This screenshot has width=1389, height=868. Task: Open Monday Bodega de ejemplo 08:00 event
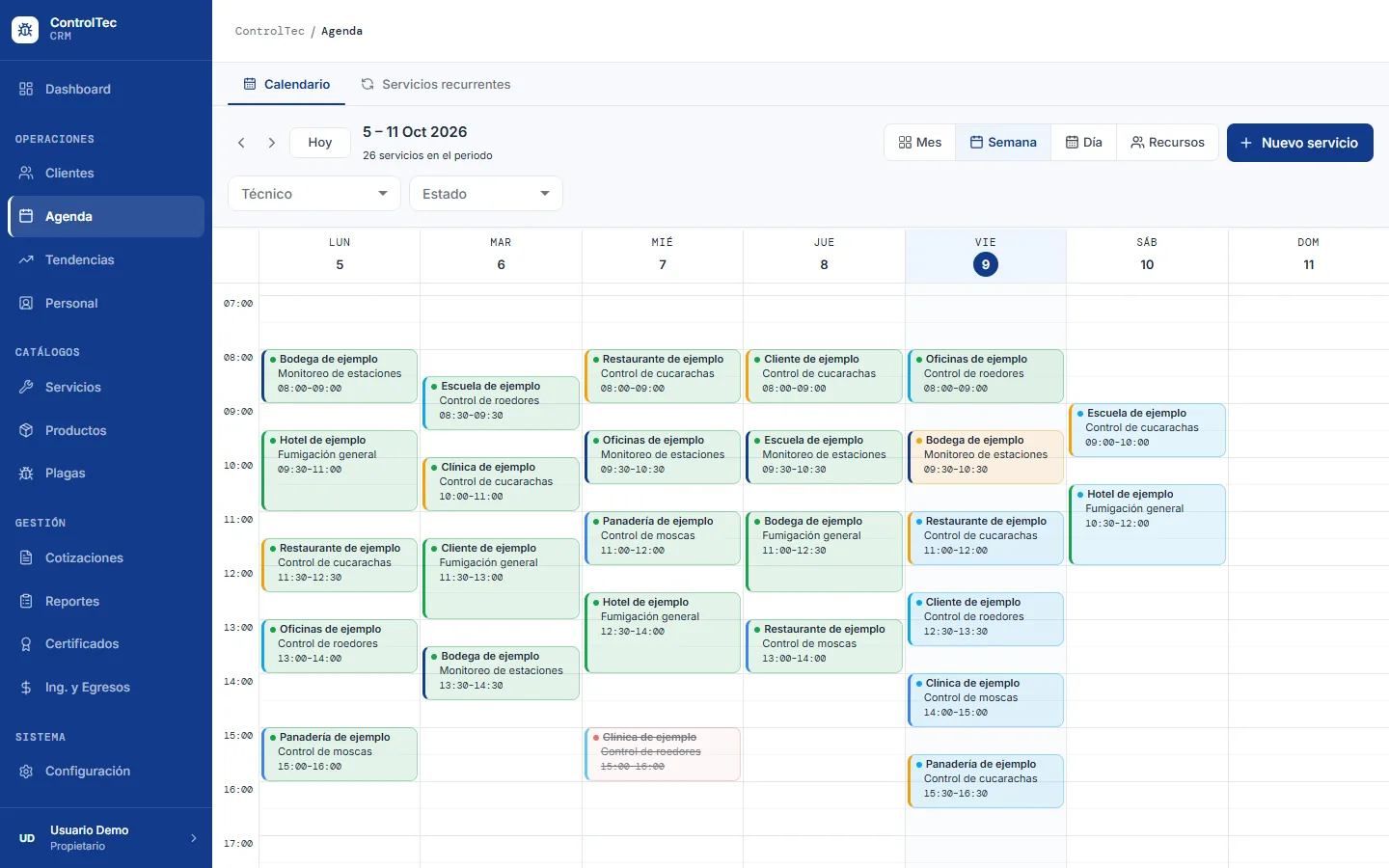point(340,376)
